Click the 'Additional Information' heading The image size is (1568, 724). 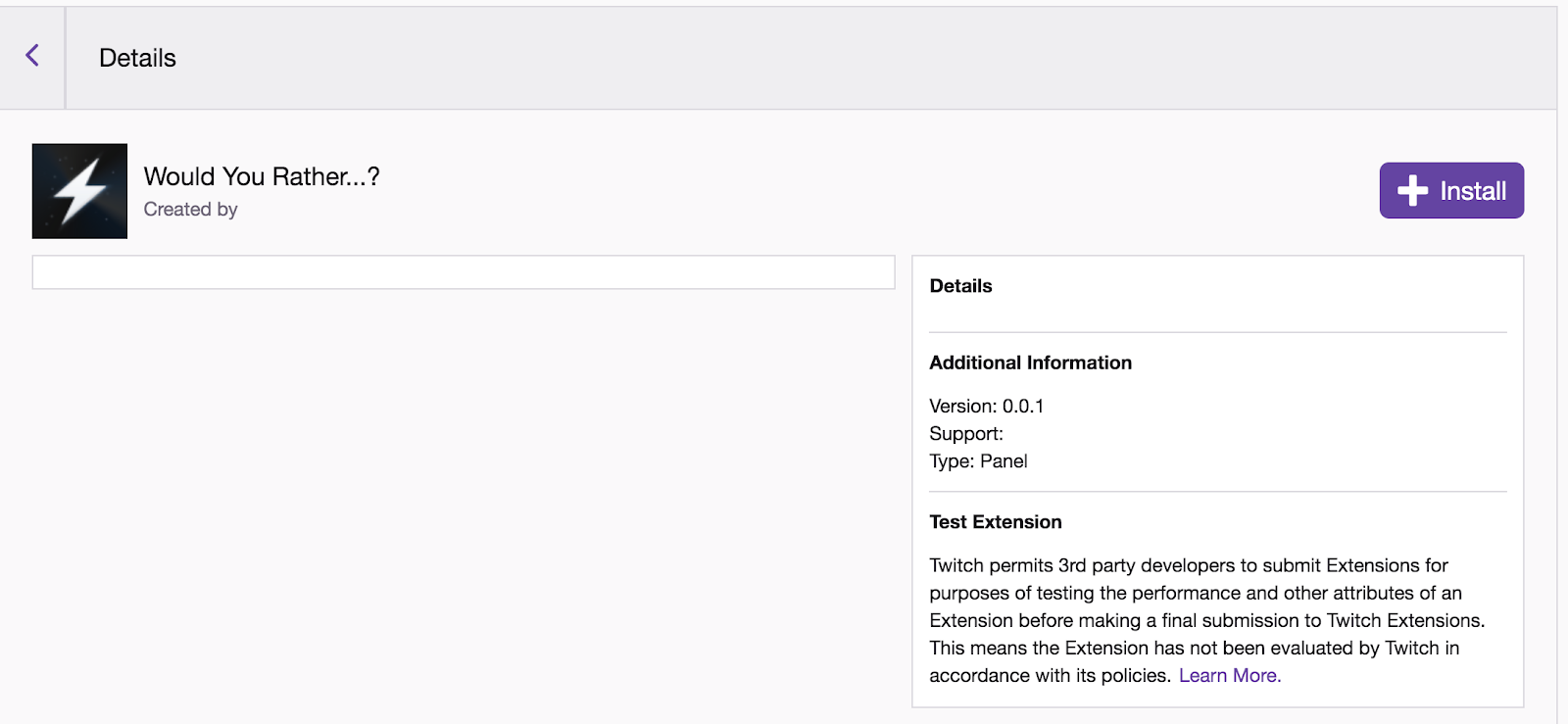tap(1030, 362)
